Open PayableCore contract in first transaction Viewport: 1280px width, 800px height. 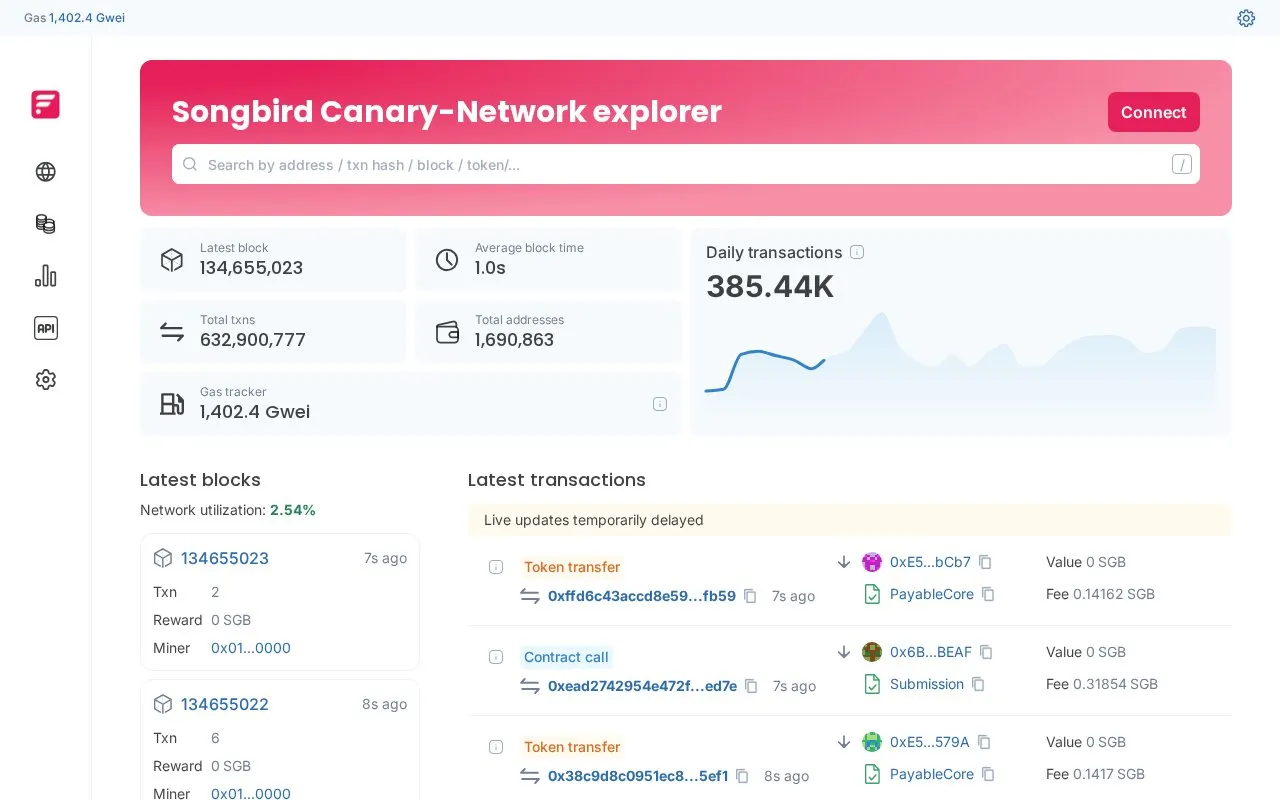(932, 594)
